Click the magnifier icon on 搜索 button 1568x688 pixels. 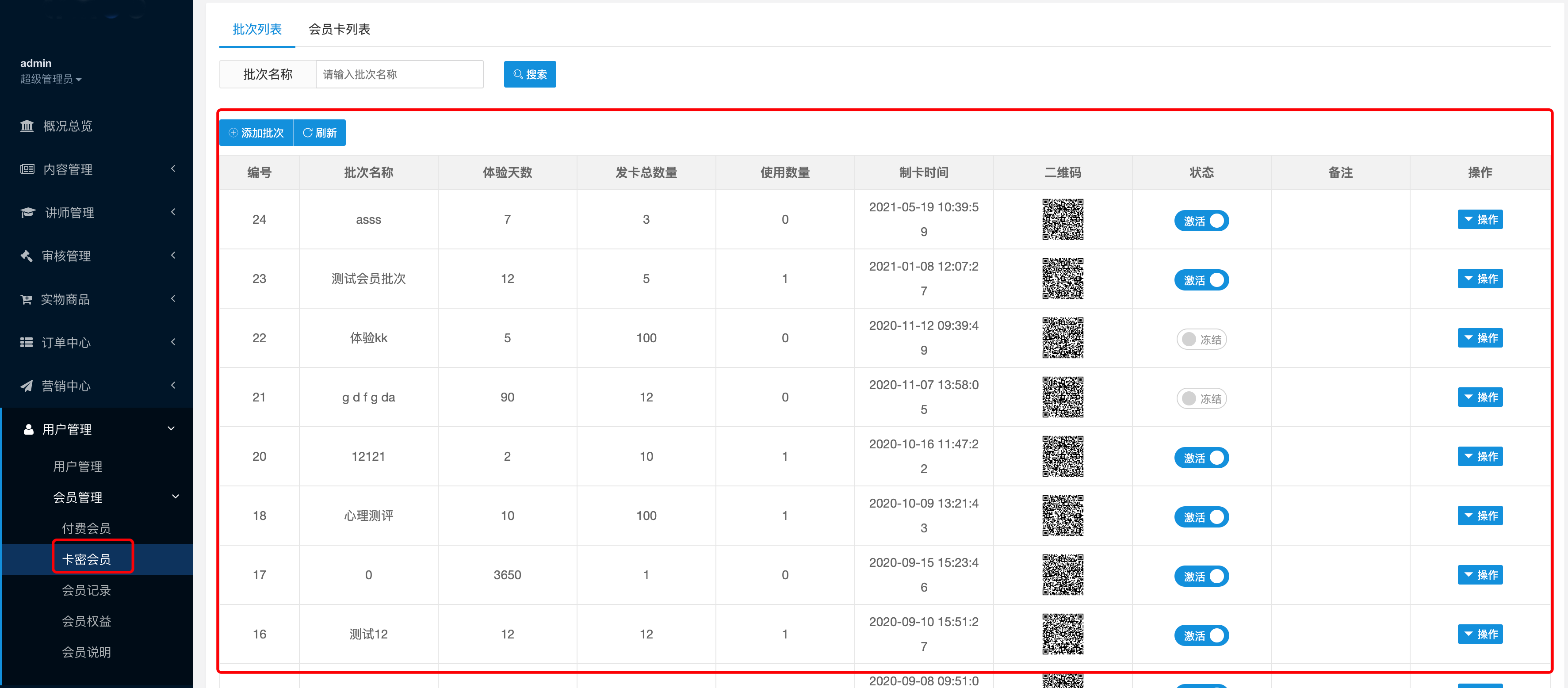tap(518, 74)
